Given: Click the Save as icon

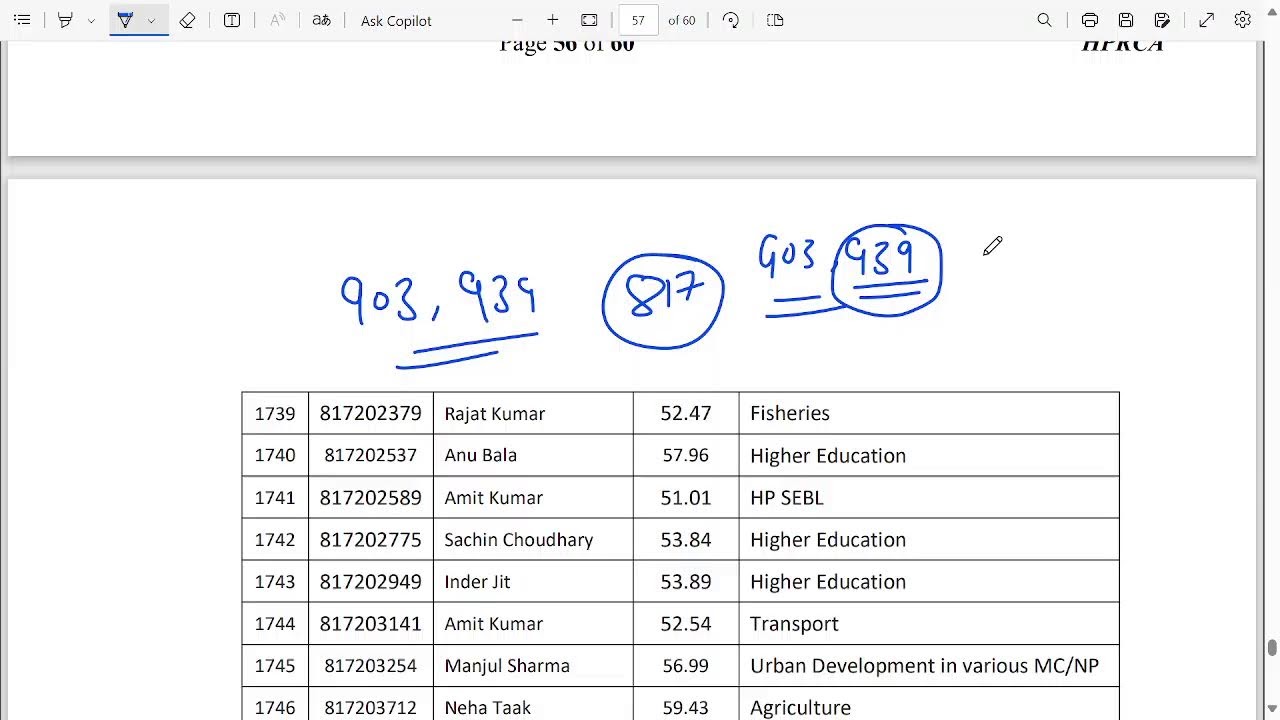Looking at the screenshot, I should pos(1162,20).
